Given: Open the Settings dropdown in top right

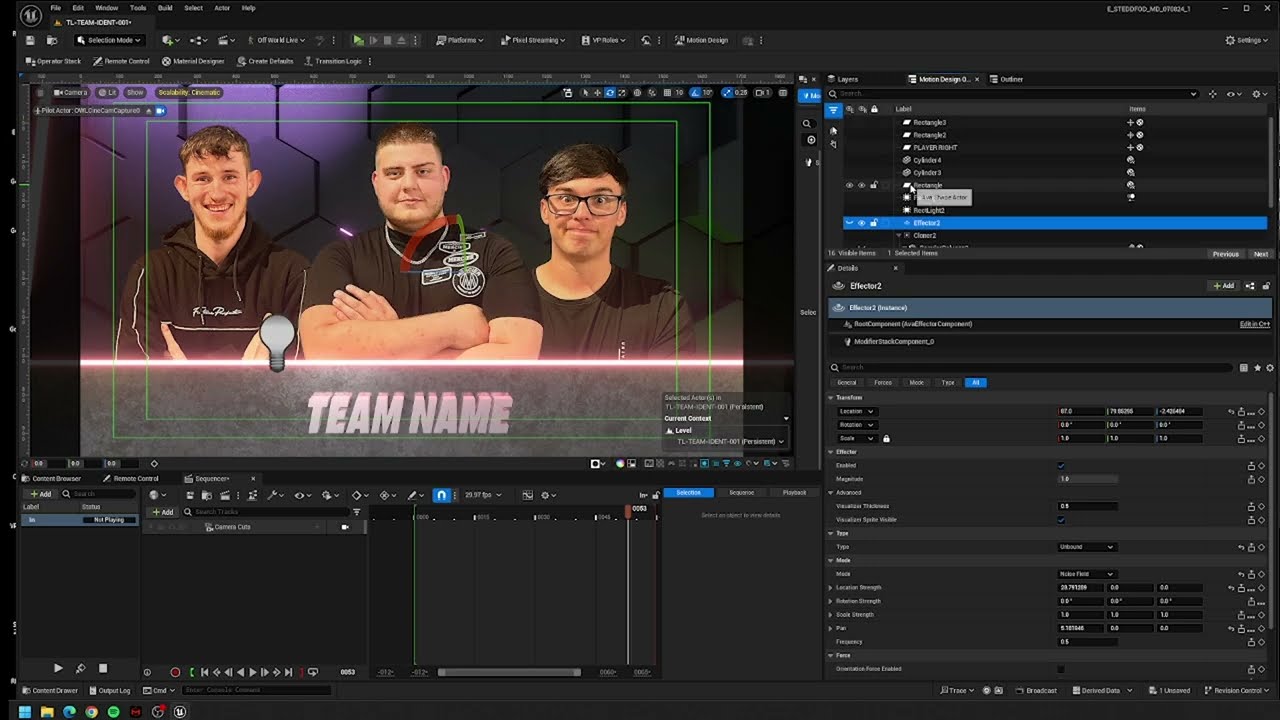Looking at the screenshot, I should point(1247,40).
